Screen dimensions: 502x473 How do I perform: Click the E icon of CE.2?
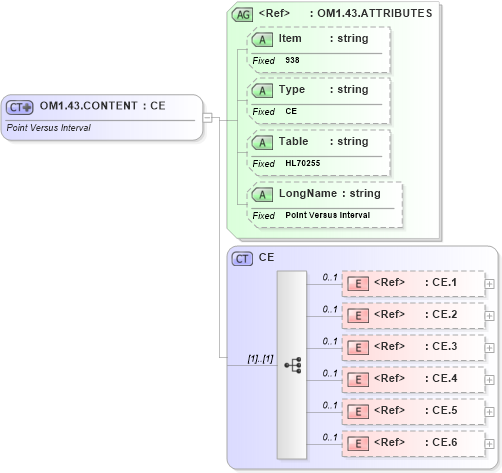click(358, 316)
